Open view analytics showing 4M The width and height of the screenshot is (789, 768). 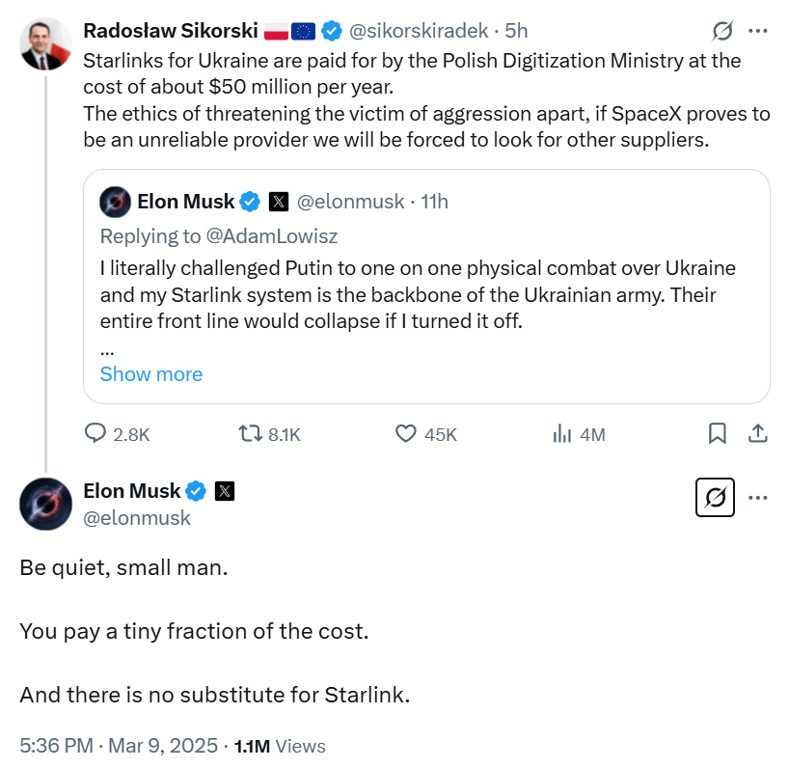562,433
